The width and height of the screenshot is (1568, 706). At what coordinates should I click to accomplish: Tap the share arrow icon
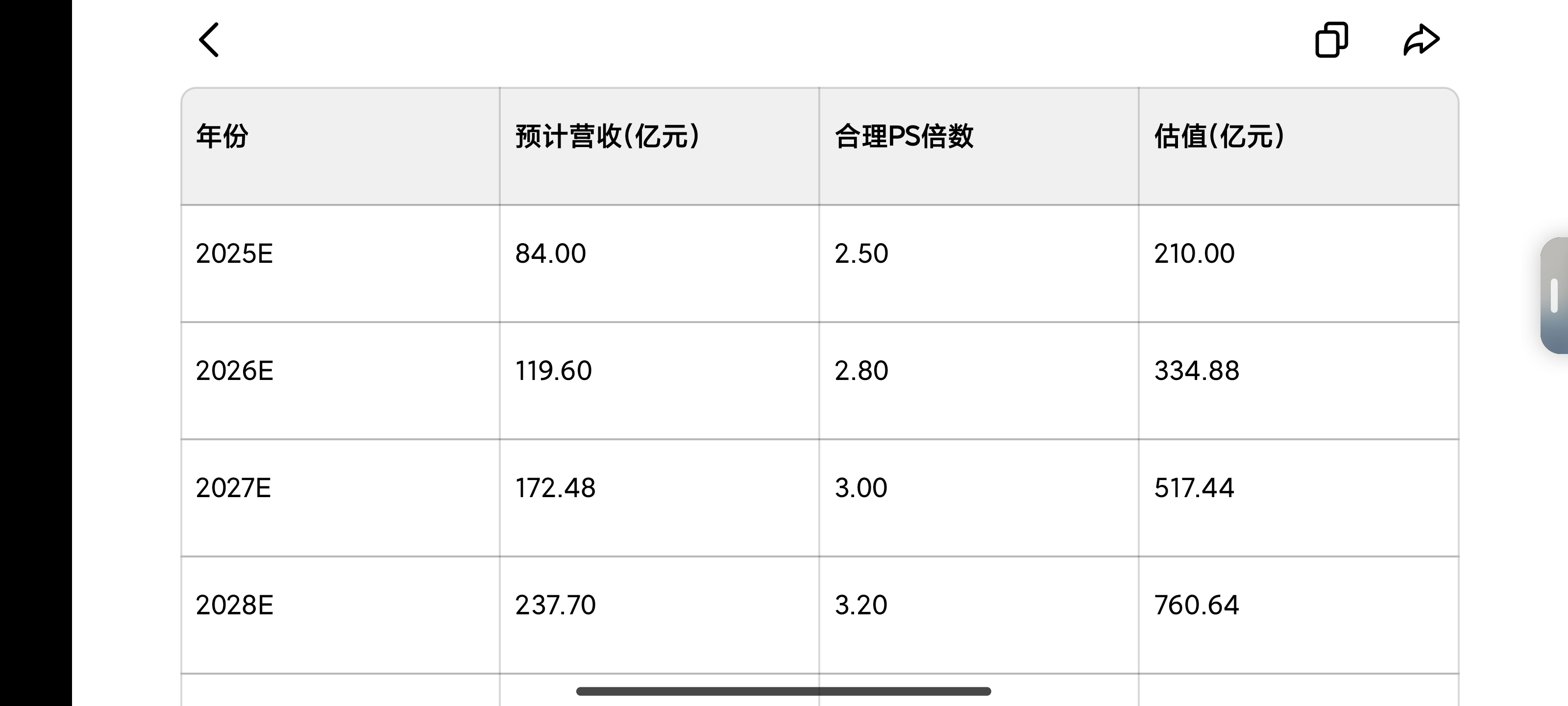point(1421,40)
